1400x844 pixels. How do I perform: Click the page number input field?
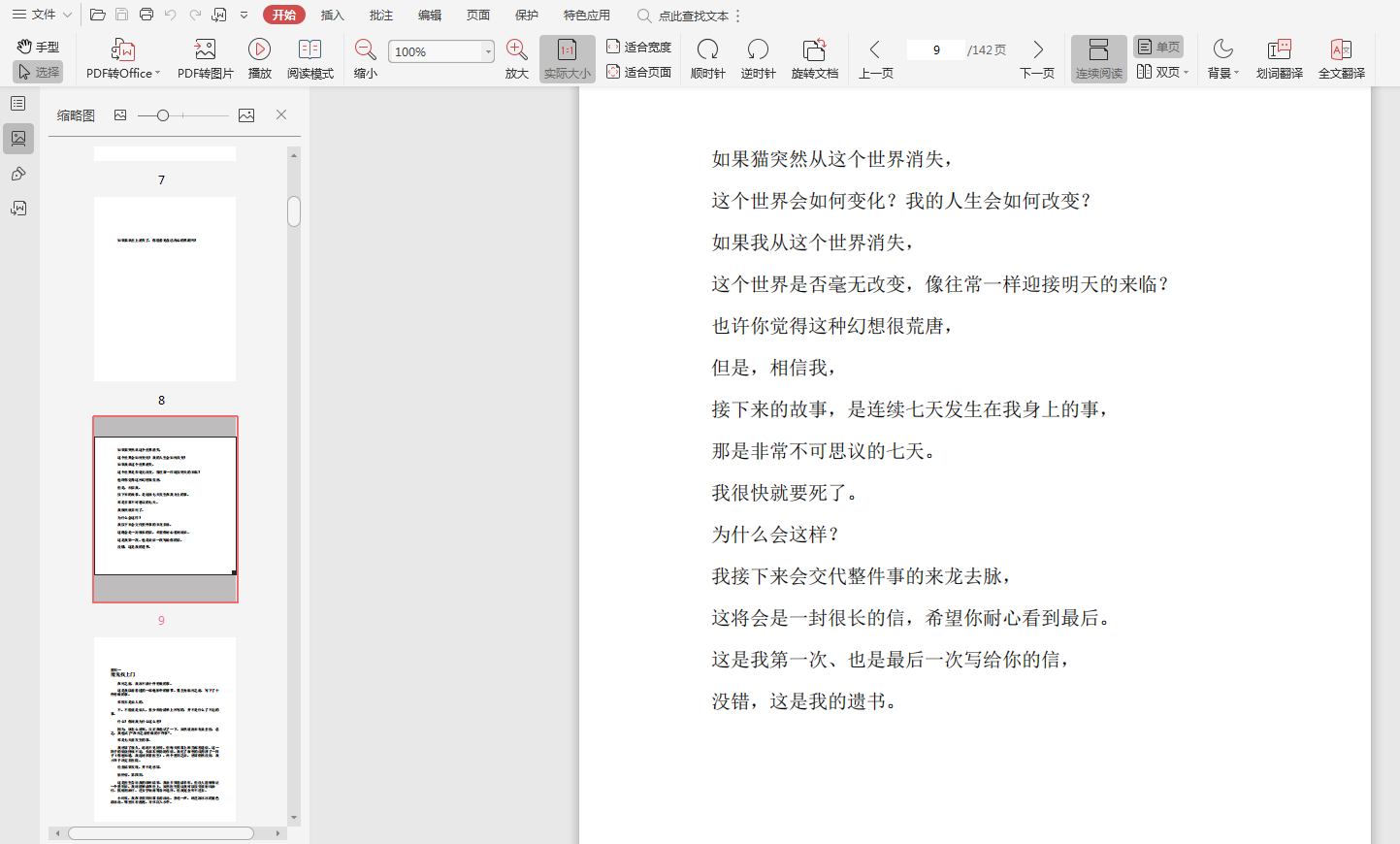tap(936, 49)
